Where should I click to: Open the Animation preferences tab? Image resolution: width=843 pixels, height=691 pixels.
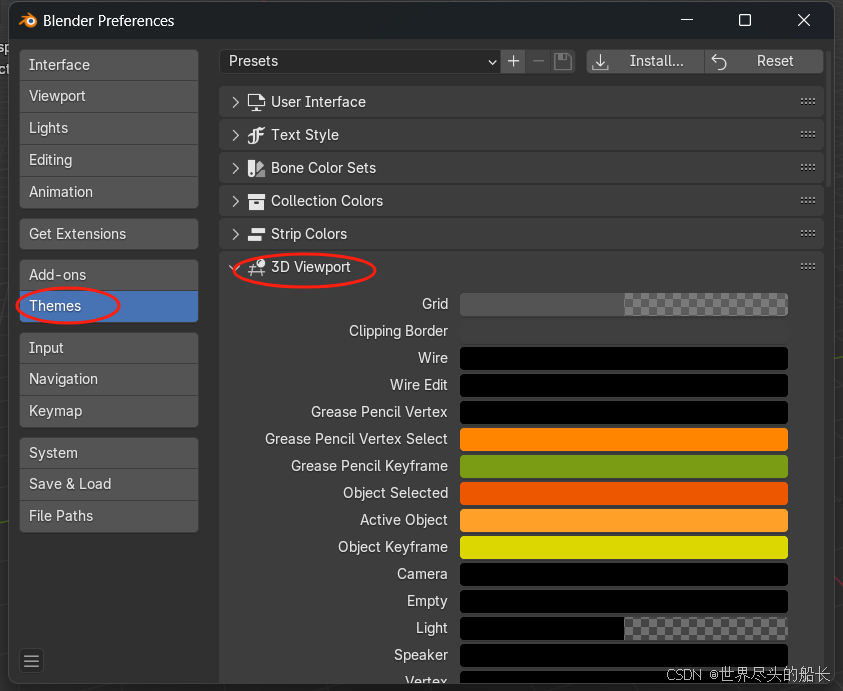click(x=109, y=192)
